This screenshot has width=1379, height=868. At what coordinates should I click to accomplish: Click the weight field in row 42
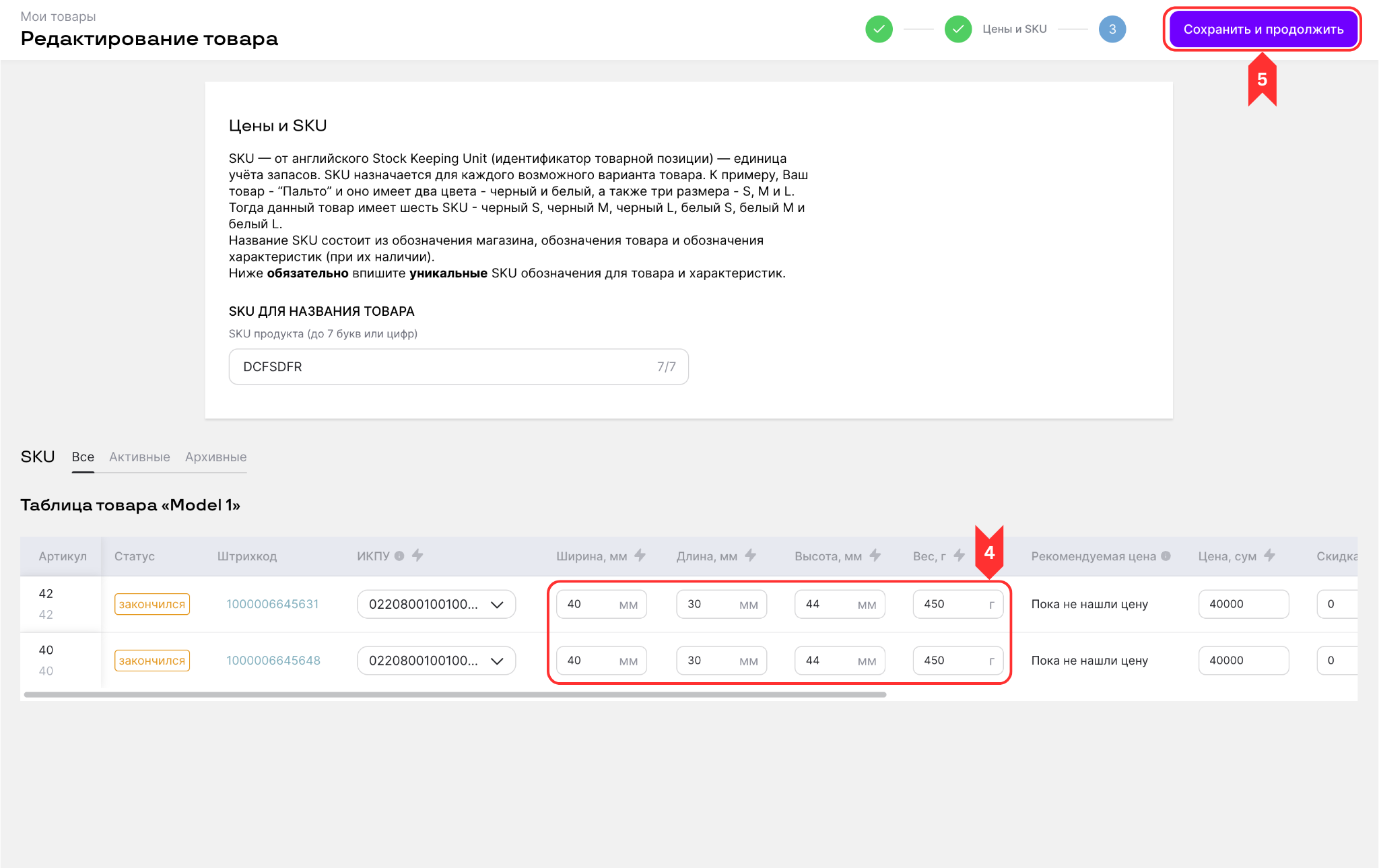click(958, 604)
